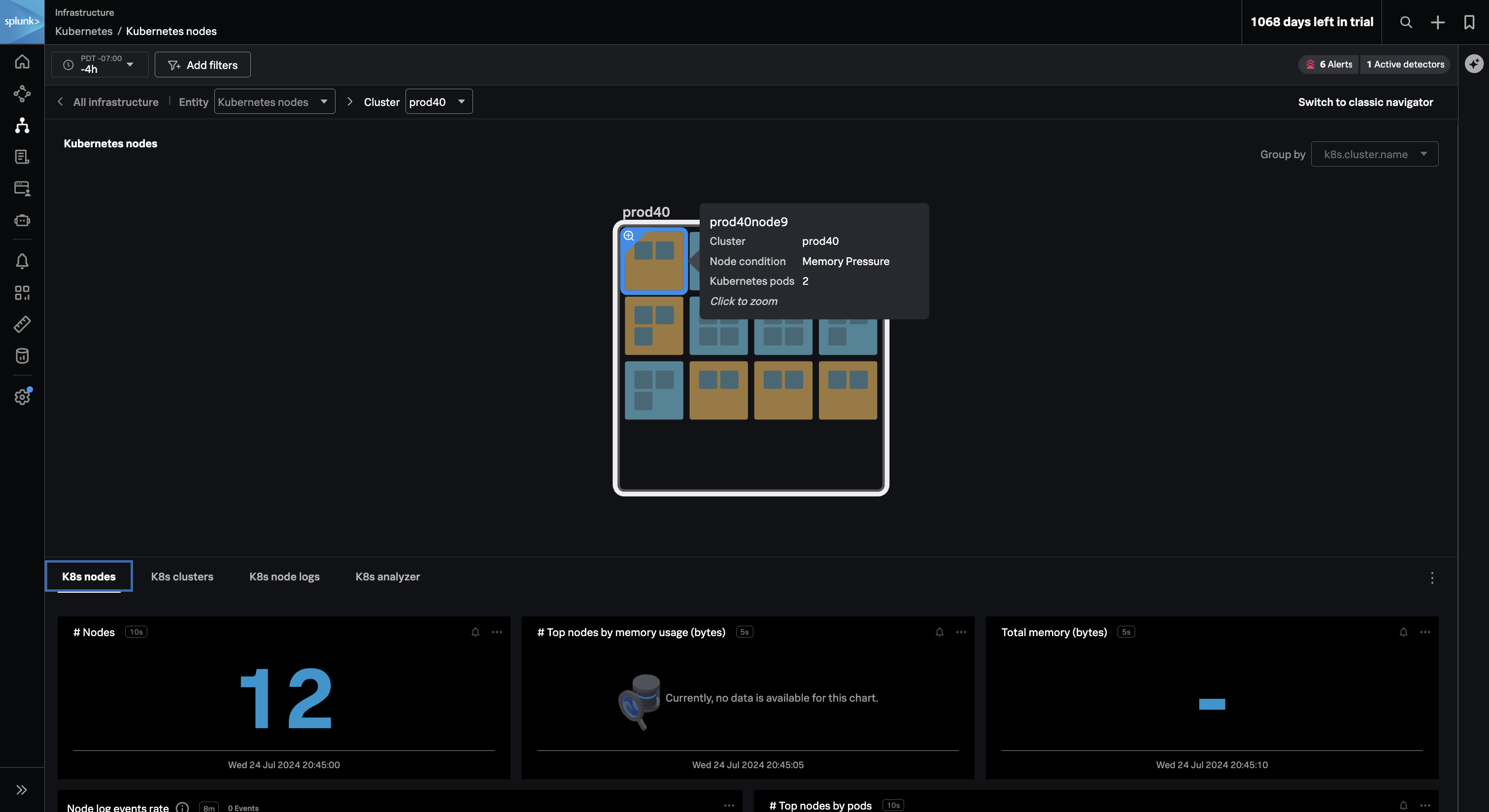The width and height of the screenshot is (1489, 812).
Task: Open the APM icon in sidebar
Action: click(x=22, y=94)
